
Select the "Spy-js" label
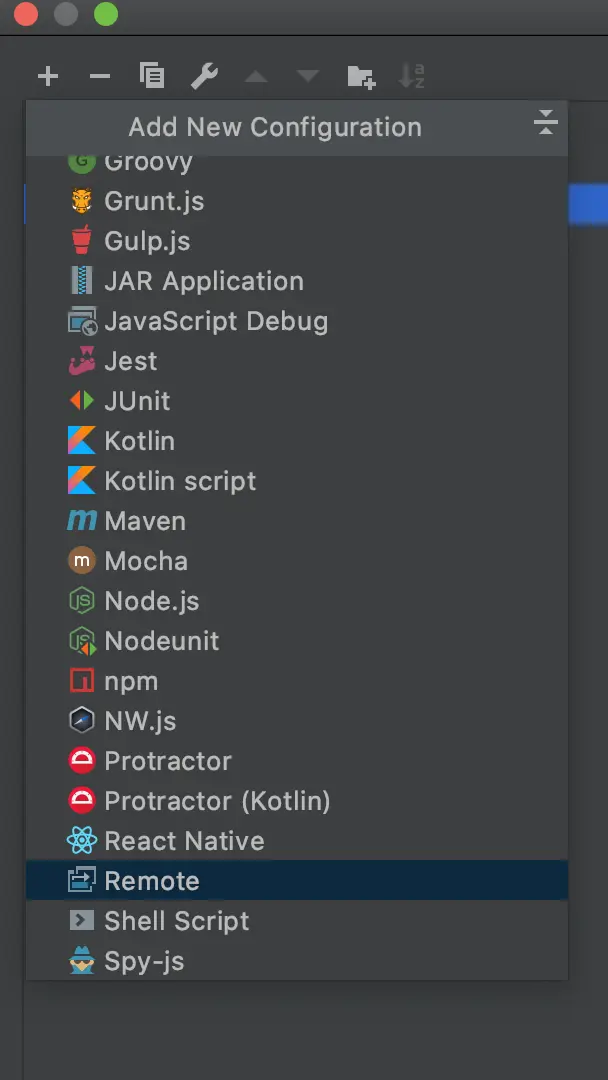(x=145, y=961)
